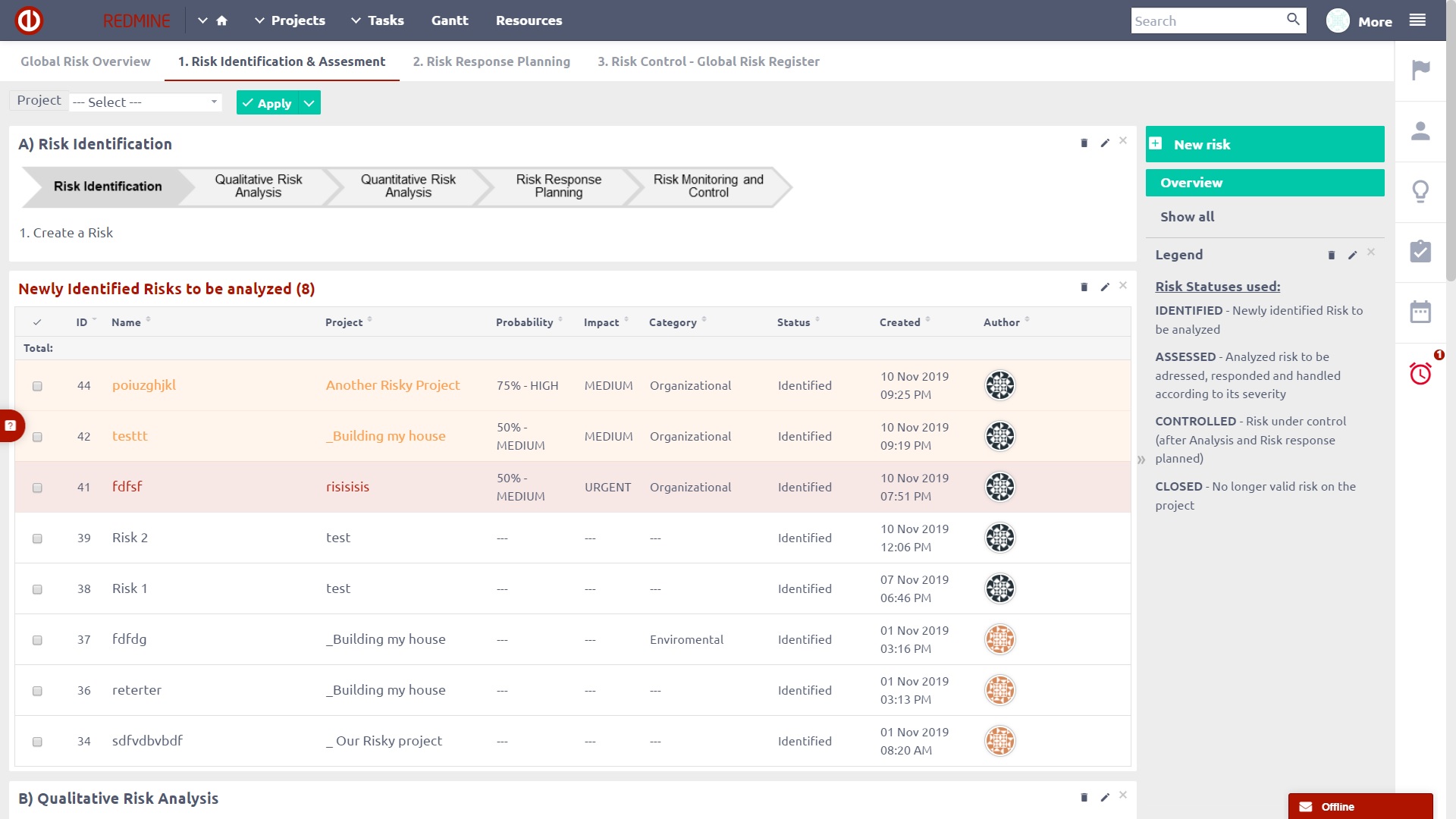Image resolution: width=1456 pixels, height=819 pixels.
Task: Click trash icon of Qualitative Risk Analysis module
Action: 1084,797
